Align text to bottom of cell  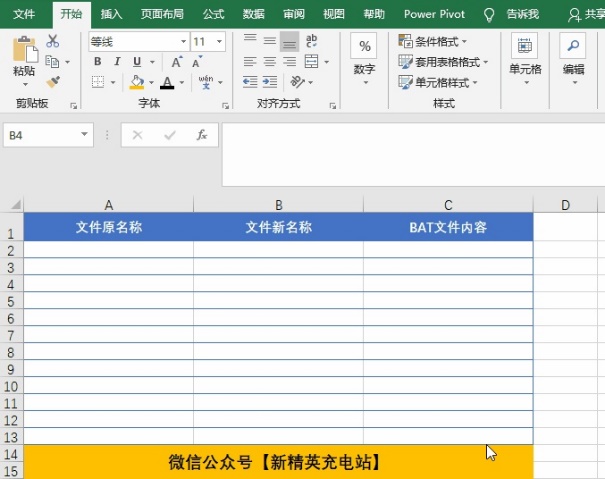coord(289,41)
